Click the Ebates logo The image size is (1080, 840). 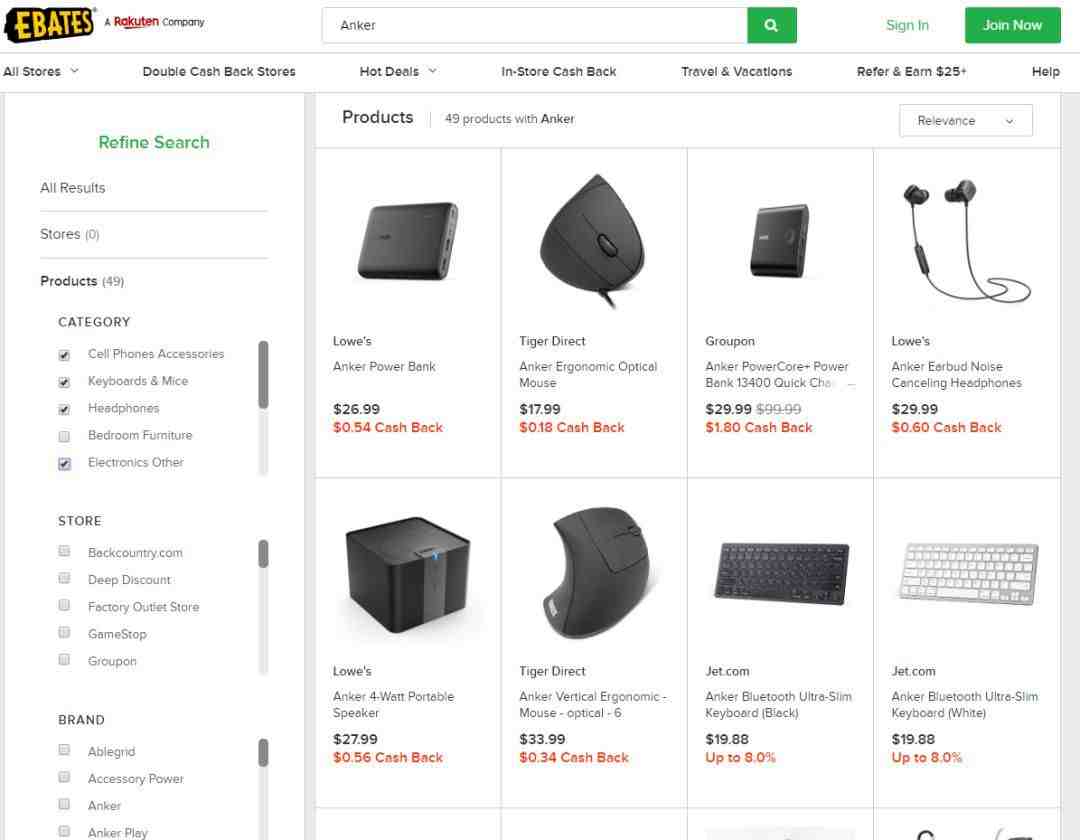pos(50,24)
